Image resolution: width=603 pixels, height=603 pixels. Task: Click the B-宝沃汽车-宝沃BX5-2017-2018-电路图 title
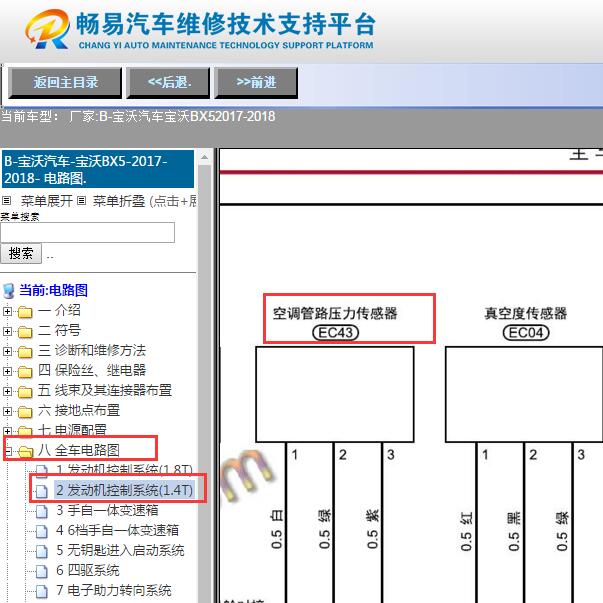(98, 169)
